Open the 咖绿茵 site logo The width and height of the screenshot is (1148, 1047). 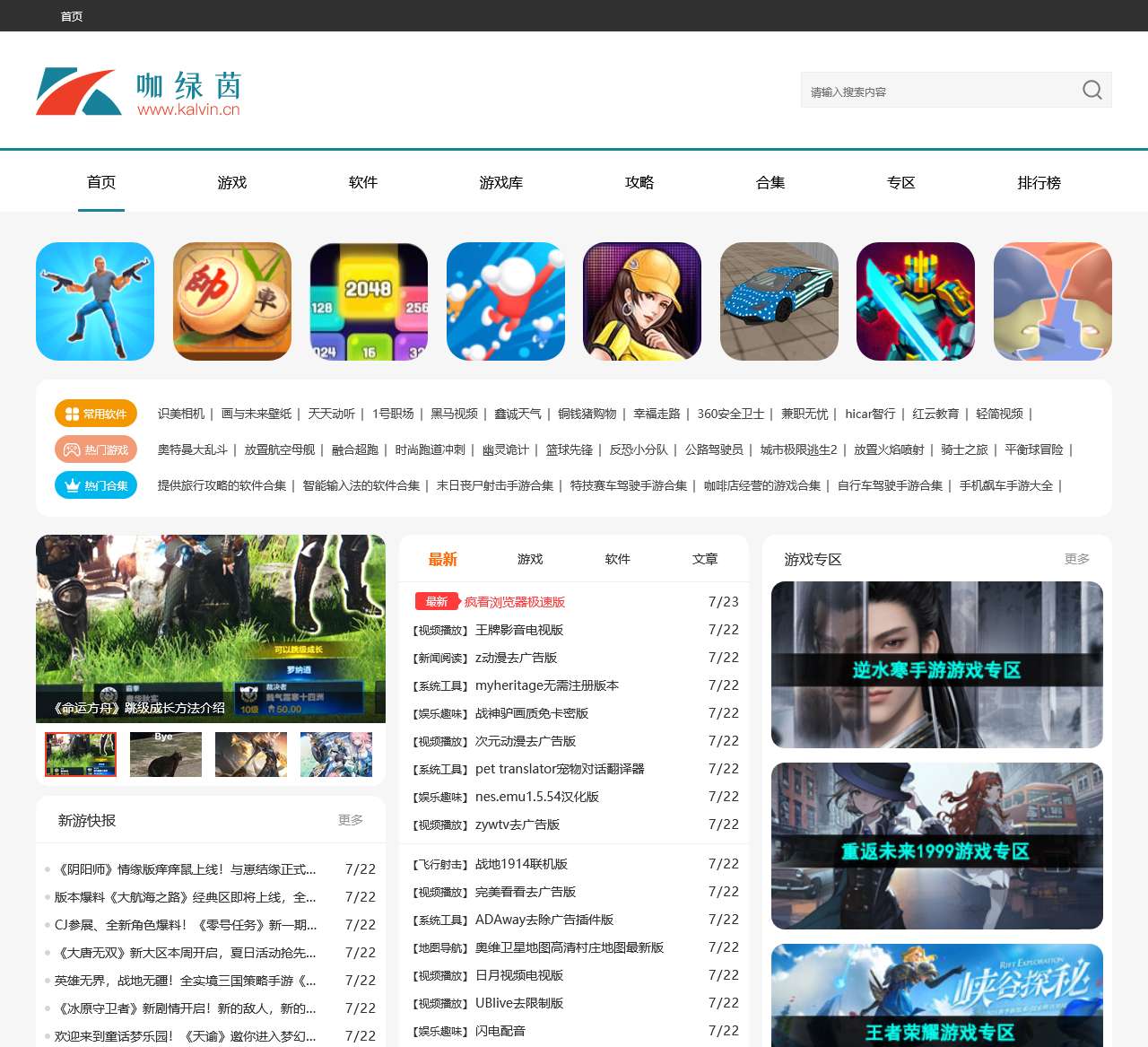click(x=138, y=92)
